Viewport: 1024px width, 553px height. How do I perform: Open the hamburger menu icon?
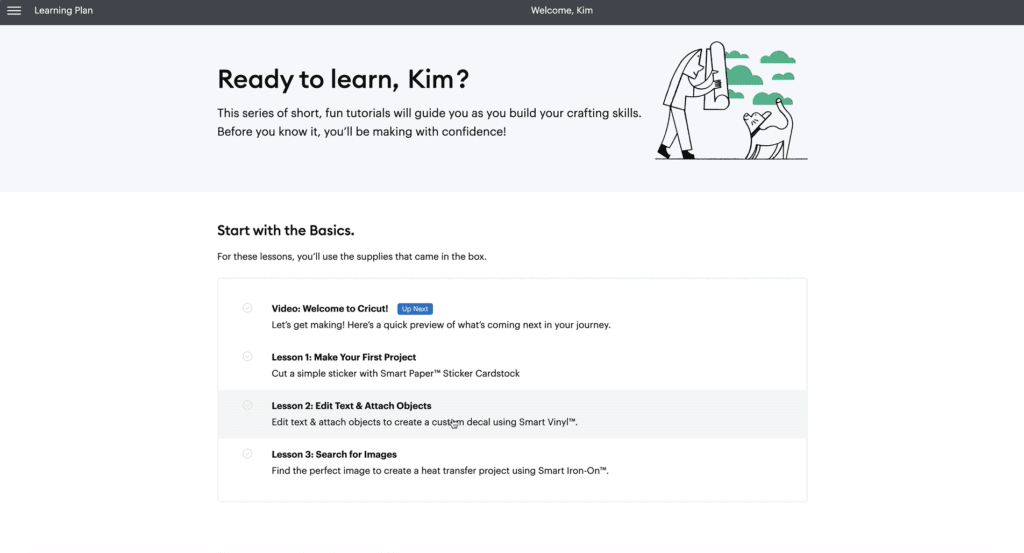(x=14, y=10)
